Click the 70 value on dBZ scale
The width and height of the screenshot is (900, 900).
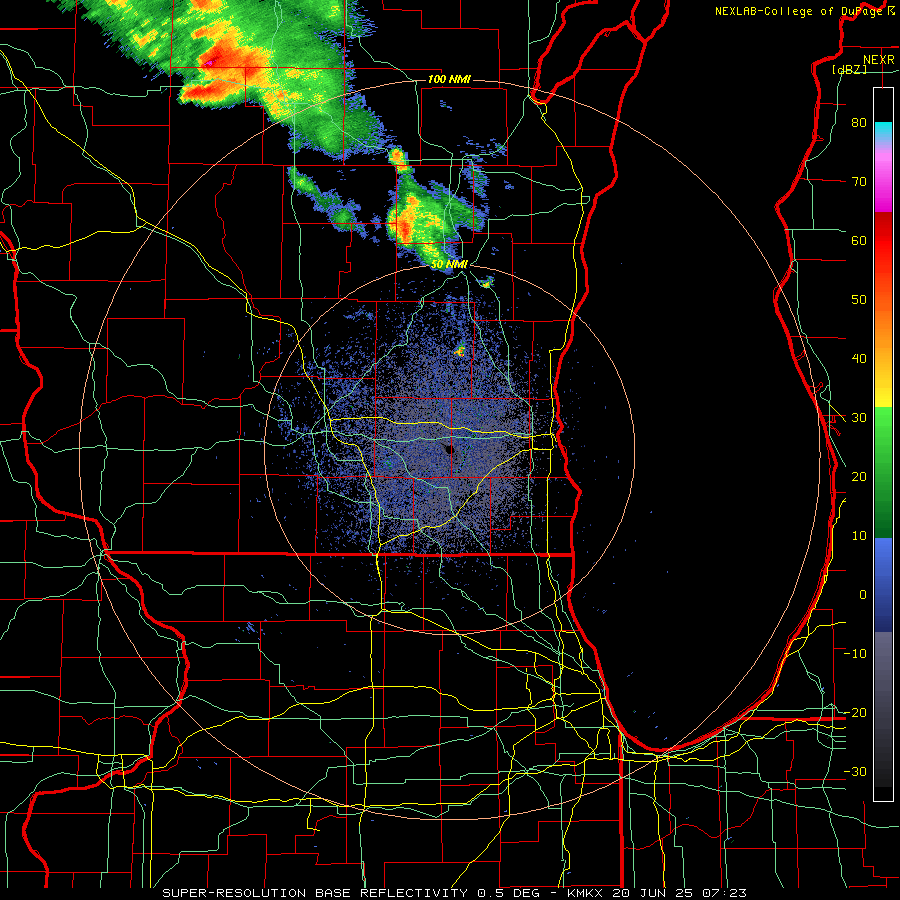point(859,181)
